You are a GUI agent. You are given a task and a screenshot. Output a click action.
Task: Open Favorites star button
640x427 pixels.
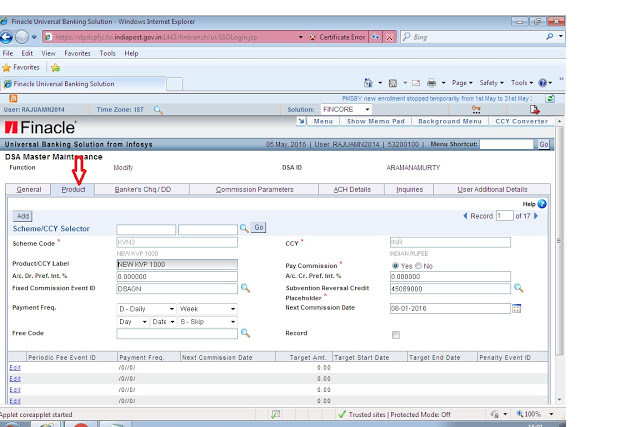[x=21, y=67]
